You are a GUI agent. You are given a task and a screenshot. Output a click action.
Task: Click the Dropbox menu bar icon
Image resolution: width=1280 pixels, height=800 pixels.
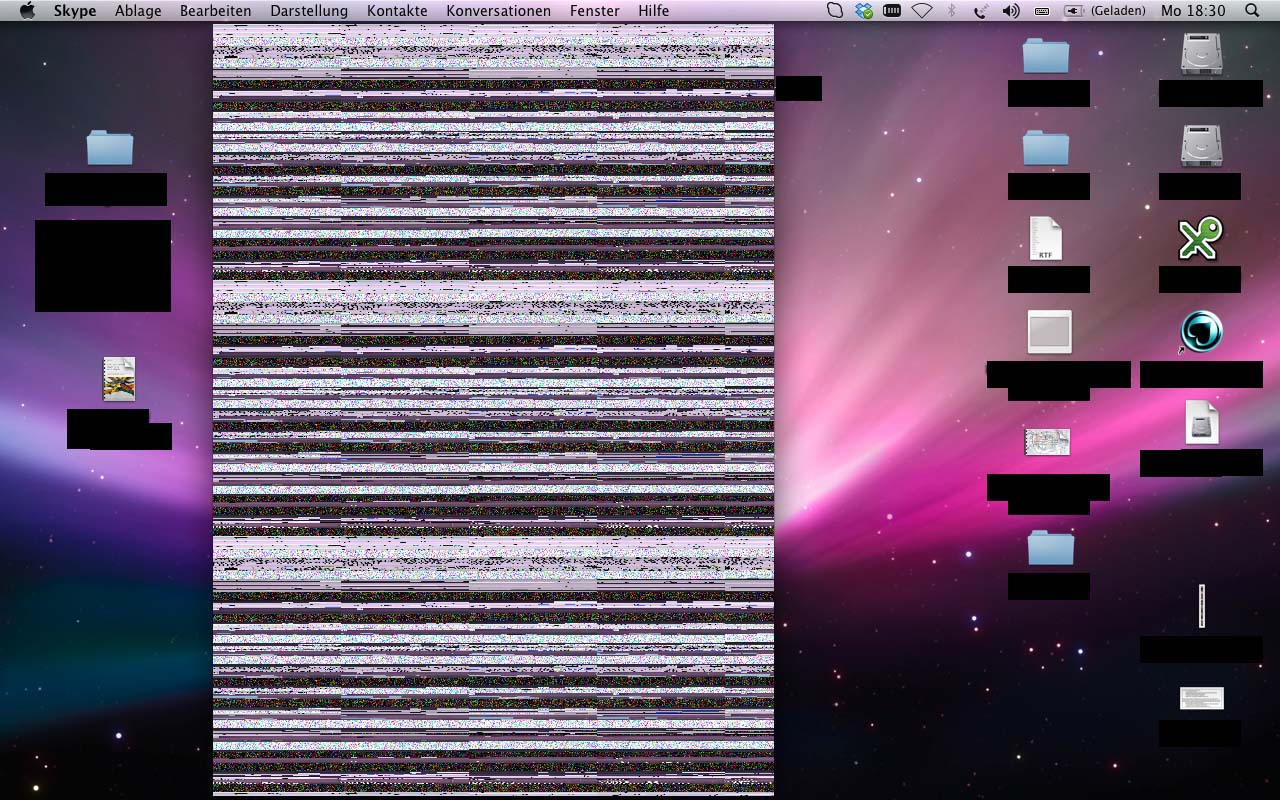864,10
